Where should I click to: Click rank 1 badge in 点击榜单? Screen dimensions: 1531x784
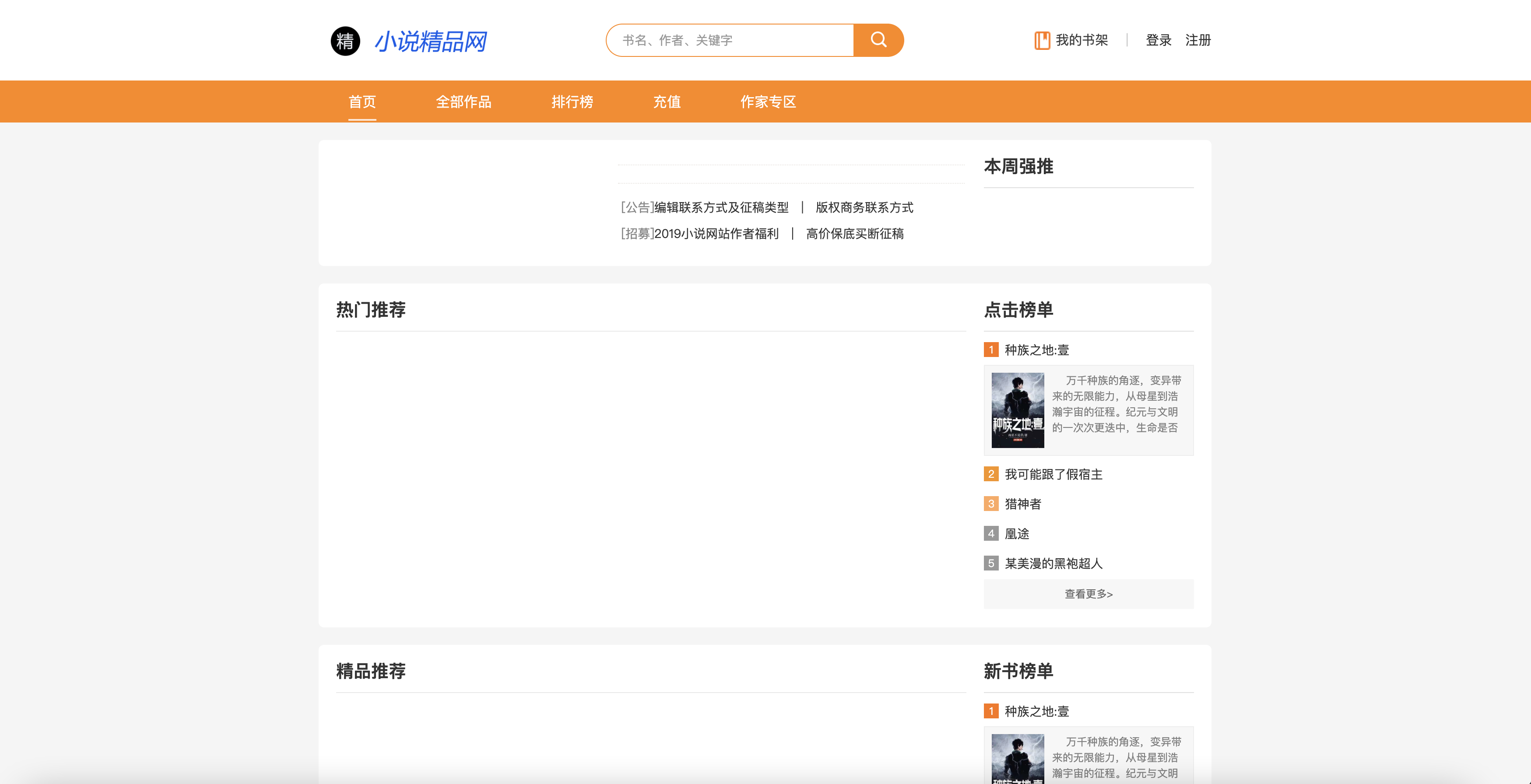[991, 350]
